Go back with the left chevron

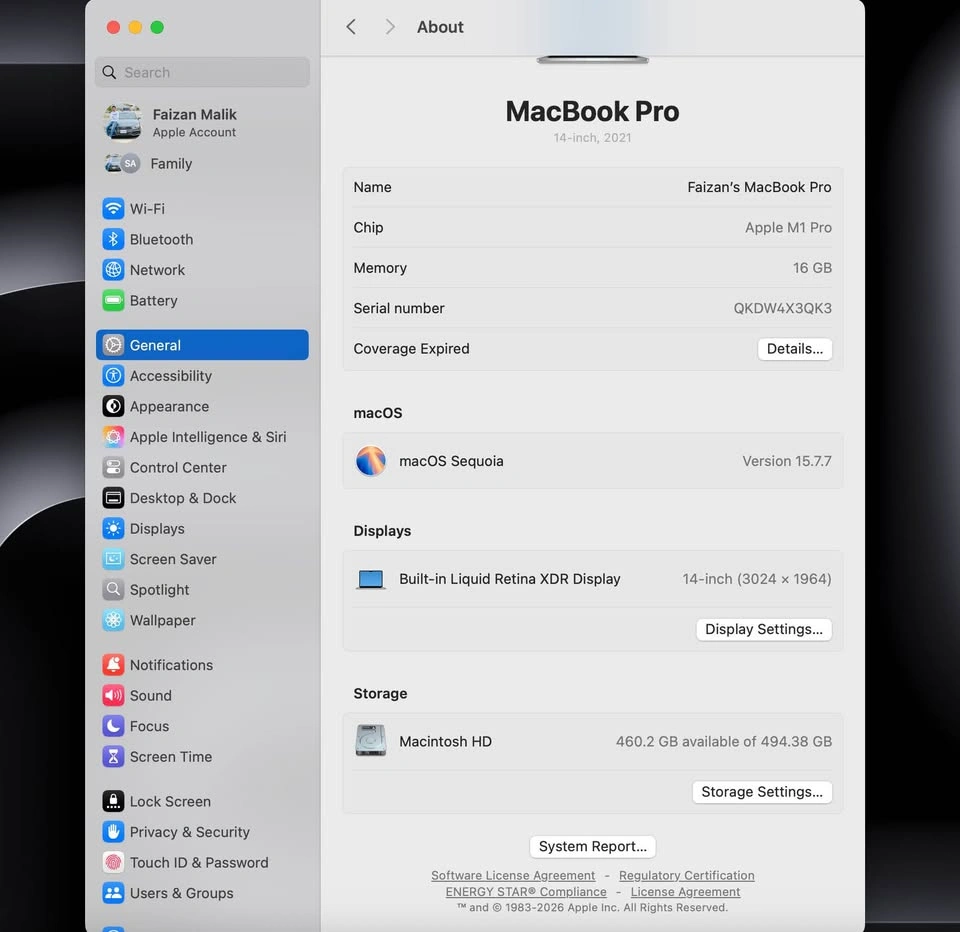(351, 27)
